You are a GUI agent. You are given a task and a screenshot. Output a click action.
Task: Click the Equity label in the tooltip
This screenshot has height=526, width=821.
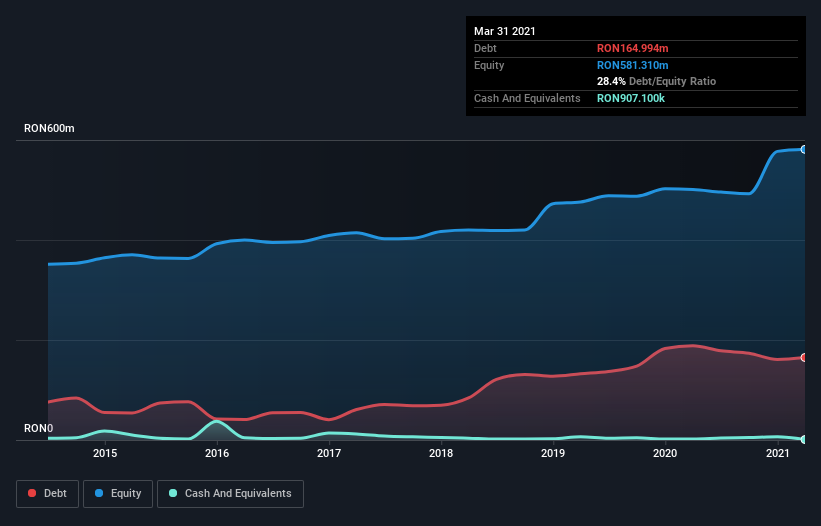pyautogui.click(x=489, y=65)
